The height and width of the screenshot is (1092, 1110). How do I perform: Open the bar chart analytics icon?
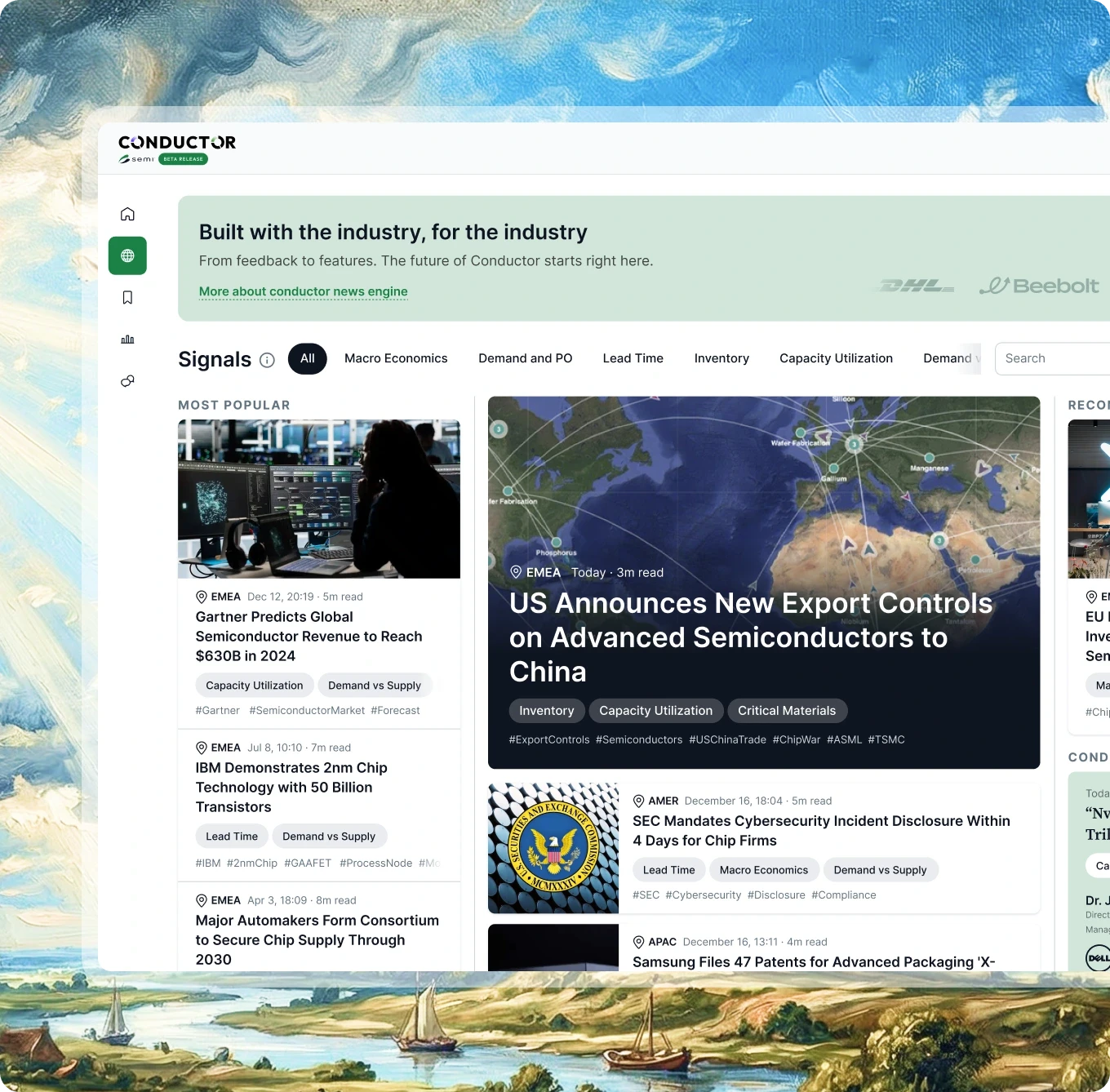127,339
